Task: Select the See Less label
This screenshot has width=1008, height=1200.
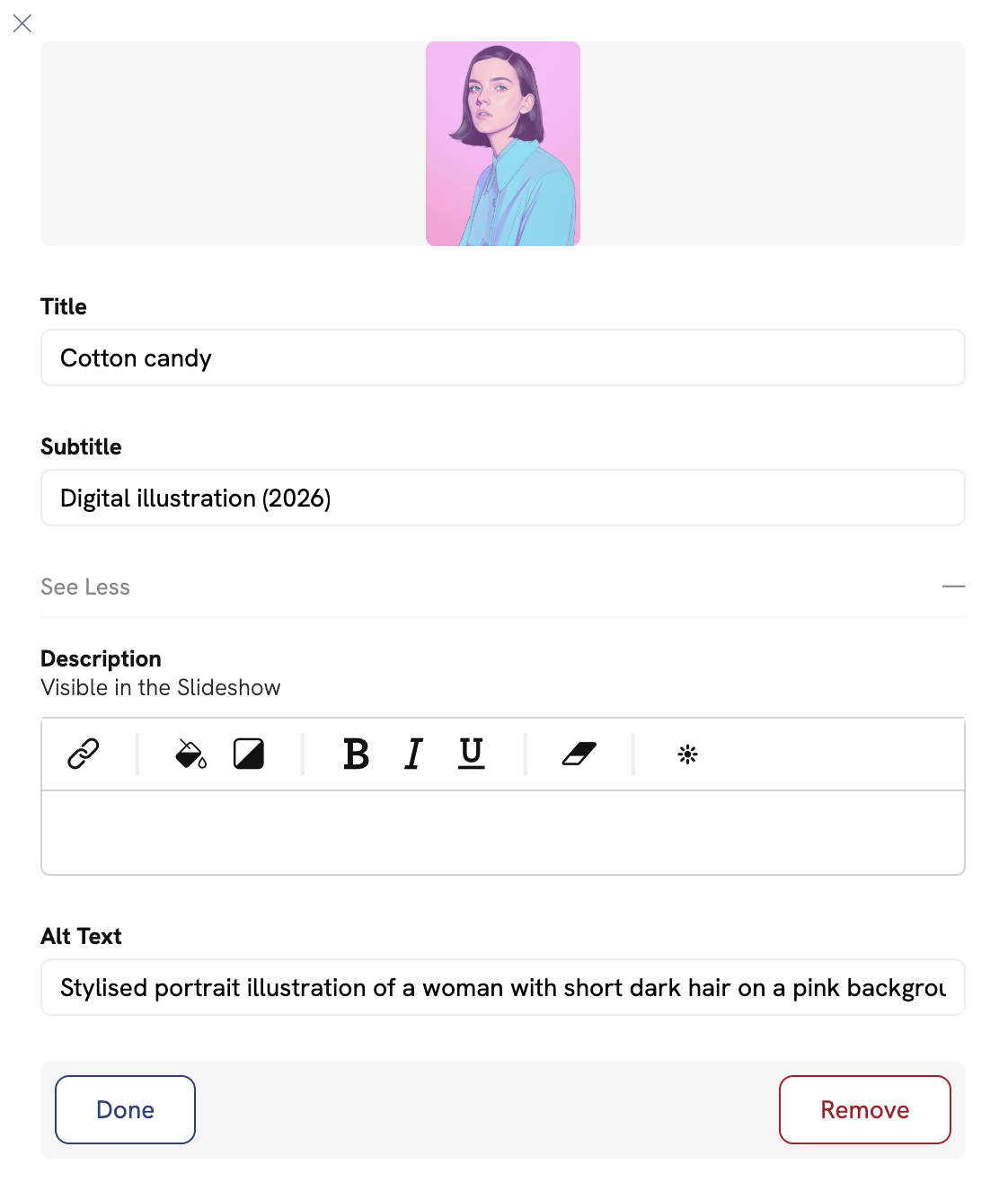Action: (84, 587)
